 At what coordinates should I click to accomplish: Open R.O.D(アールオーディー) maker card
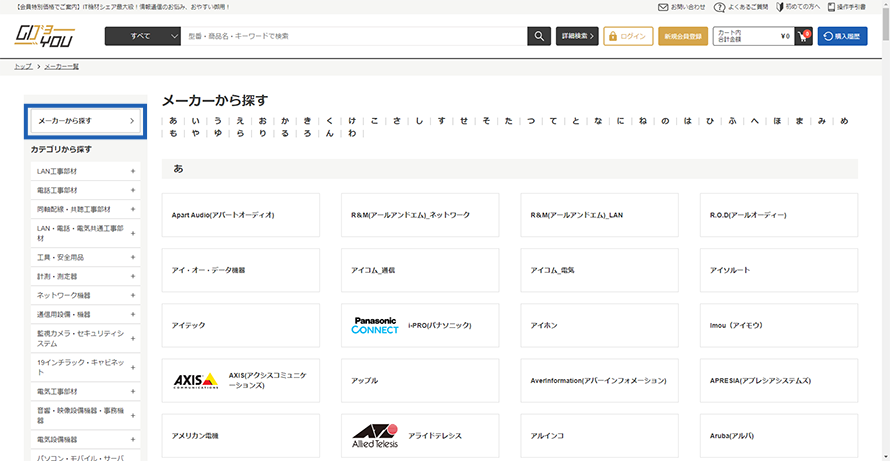[x=779, y=215]
